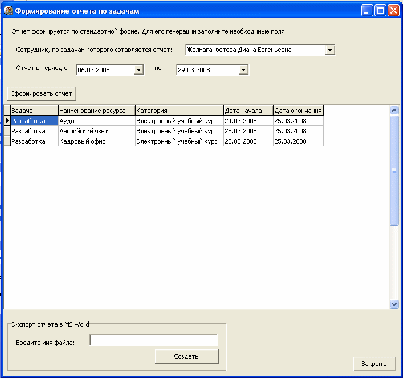The image size is (404, 379).
Task: Click the Задача column header
Action: pos(34,110)
